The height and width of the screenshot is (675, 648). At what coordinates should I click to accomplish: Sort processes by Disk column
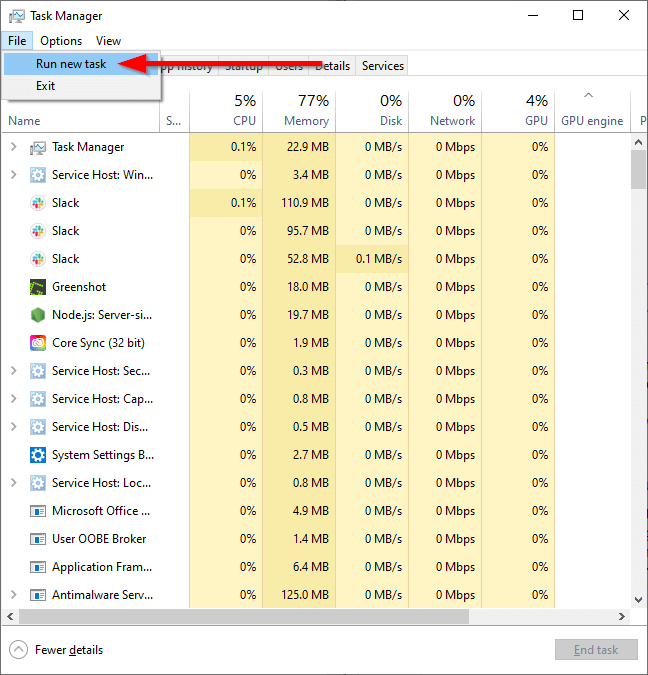372,111
